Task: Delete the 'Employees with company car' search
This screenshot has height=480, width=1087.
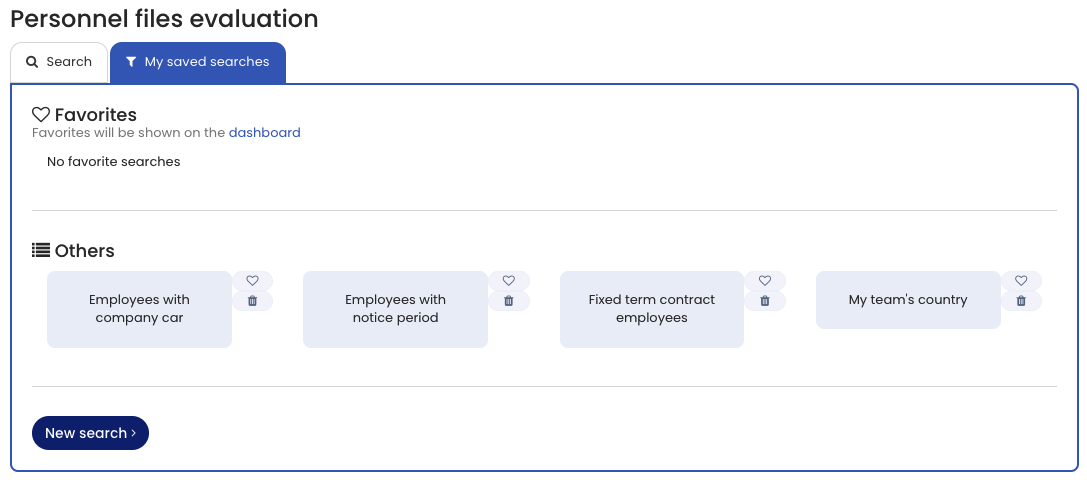Action: [x=253, y=301]
